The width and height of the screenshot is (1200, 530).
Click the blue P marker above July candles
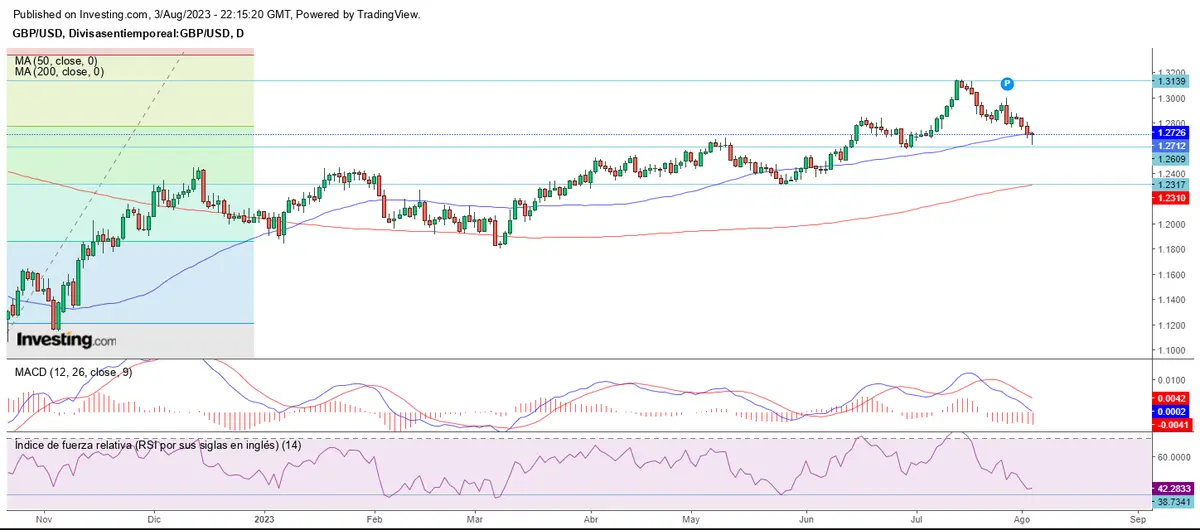point(1008,84)
